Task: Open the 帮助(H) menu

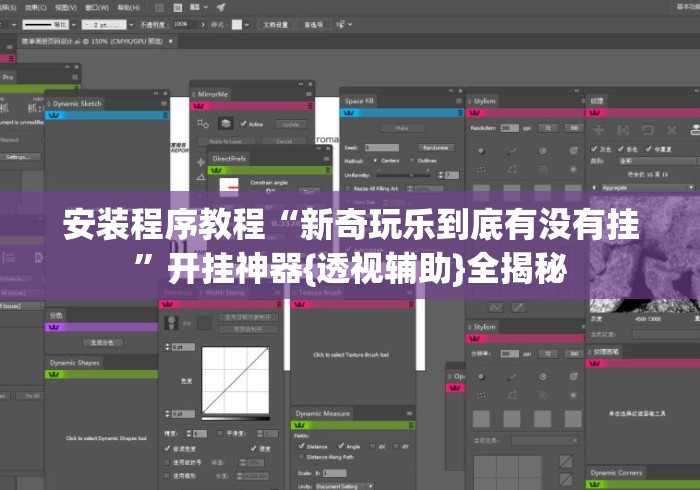Action: click(129, 7)
